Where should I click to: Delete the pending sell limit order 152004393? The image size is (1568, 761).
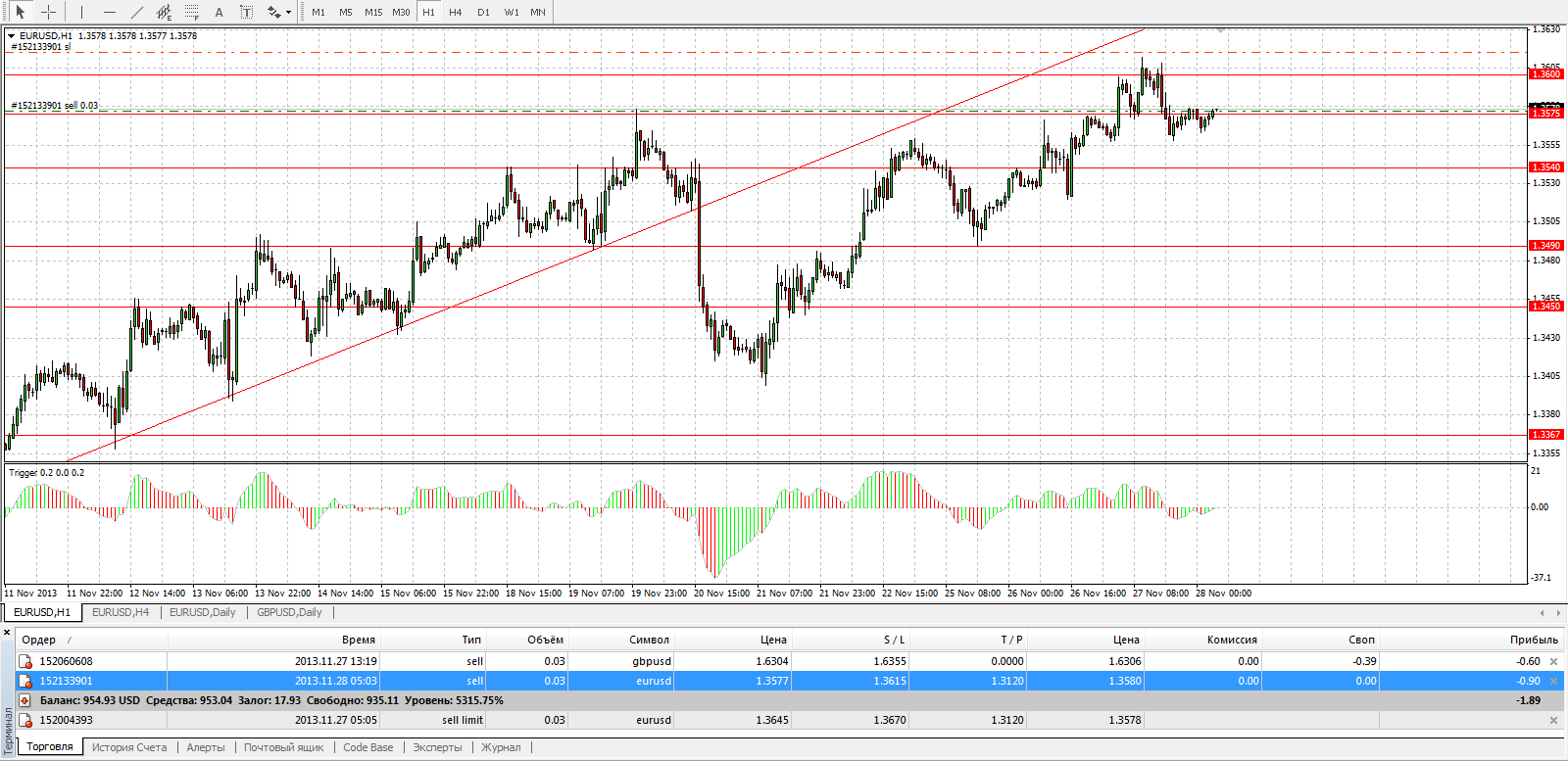(x=1553, y=720)
